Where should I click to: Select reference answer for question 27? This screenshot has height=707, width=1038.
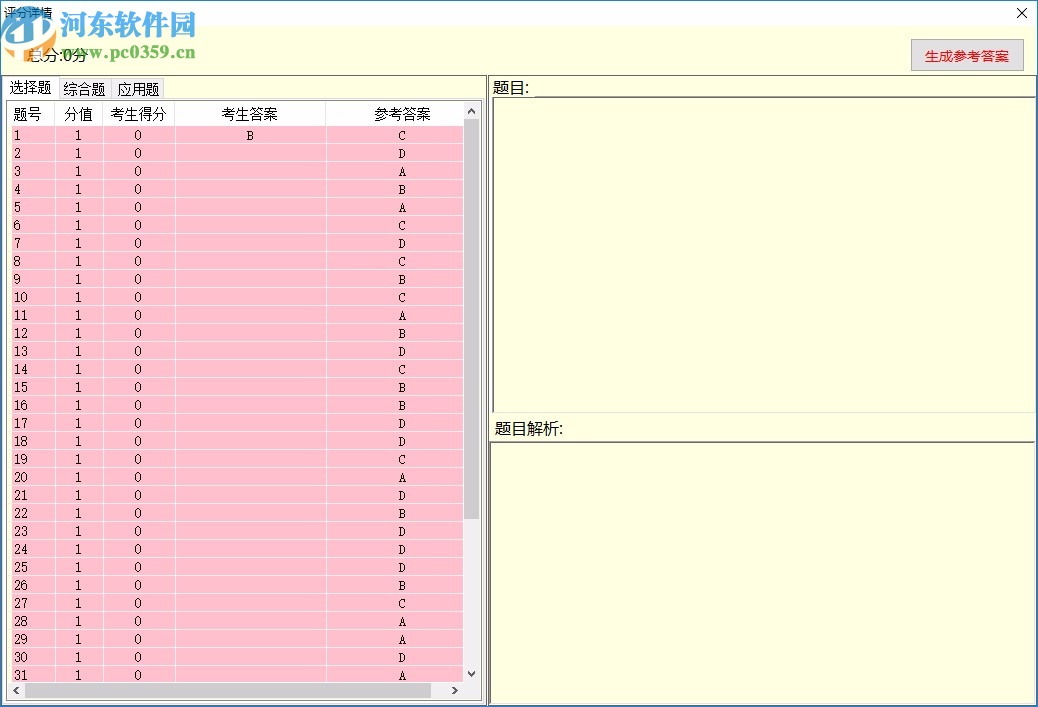coord(402,602)
